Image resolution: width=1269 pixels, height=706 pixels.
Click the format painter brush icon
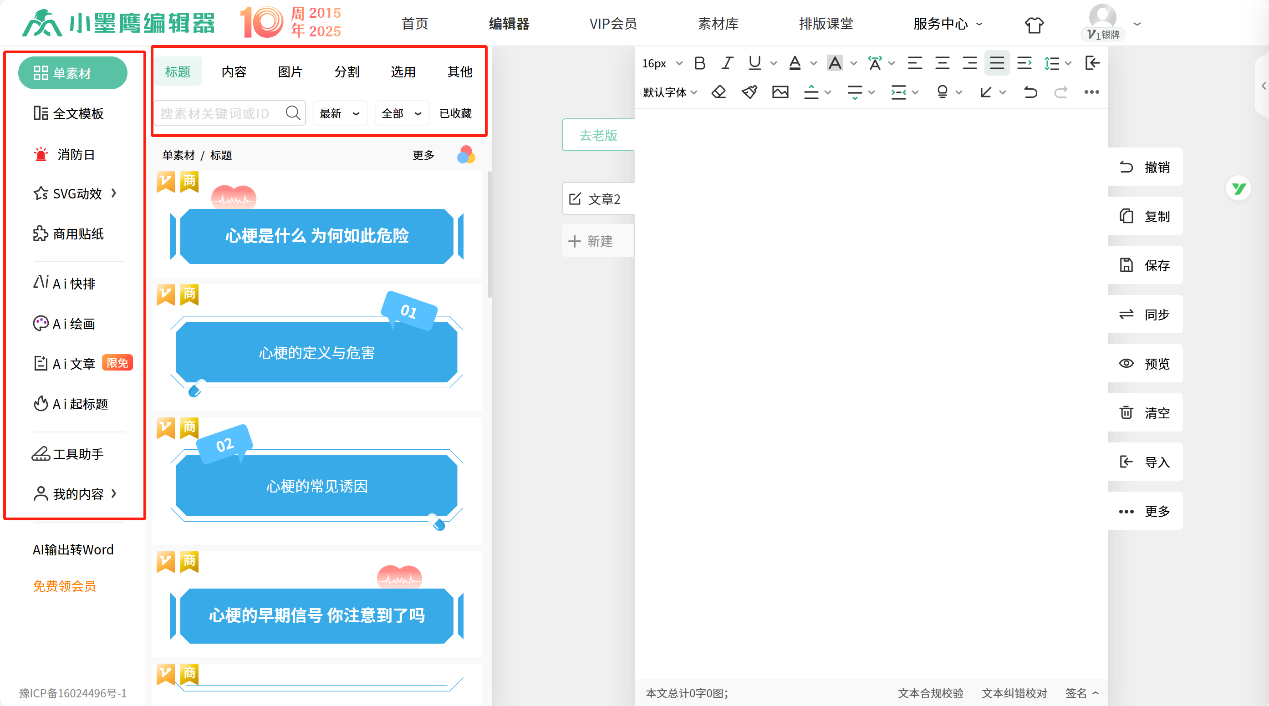pos(749,92)
